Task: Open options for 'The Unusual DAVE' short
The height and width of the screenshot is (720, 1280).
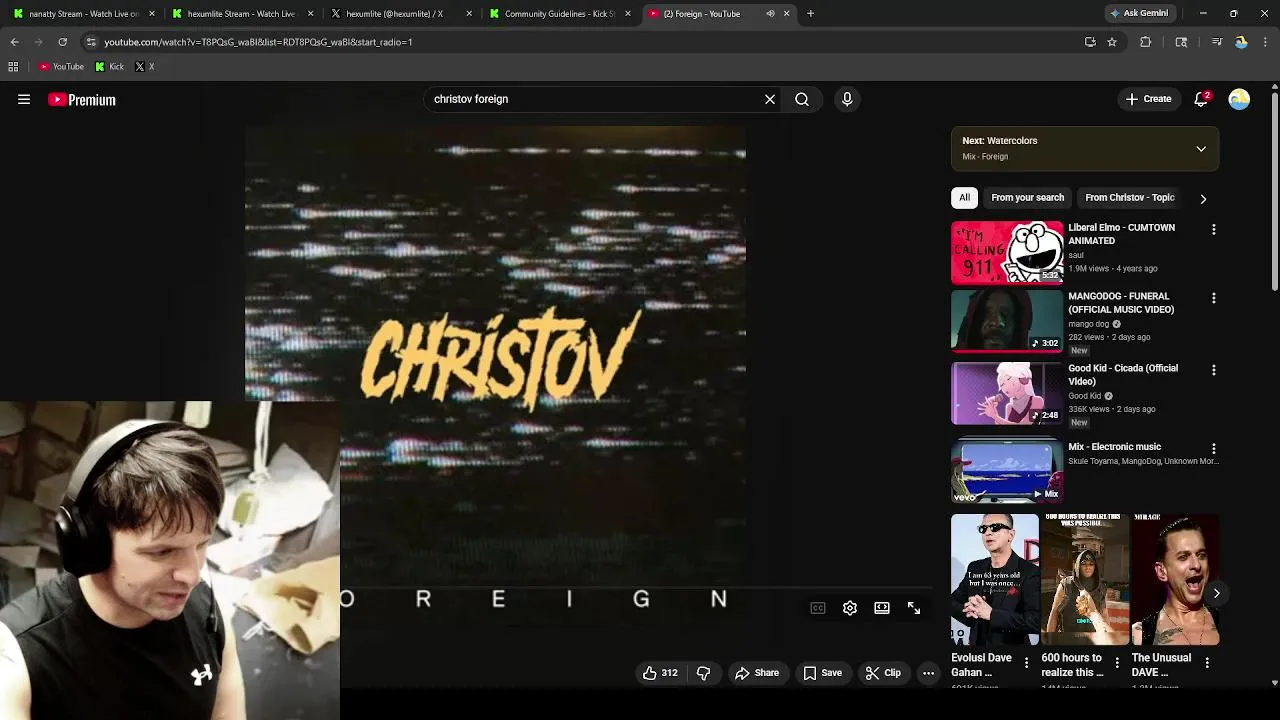Action: pyautogui.click(x=1207, y=663)
